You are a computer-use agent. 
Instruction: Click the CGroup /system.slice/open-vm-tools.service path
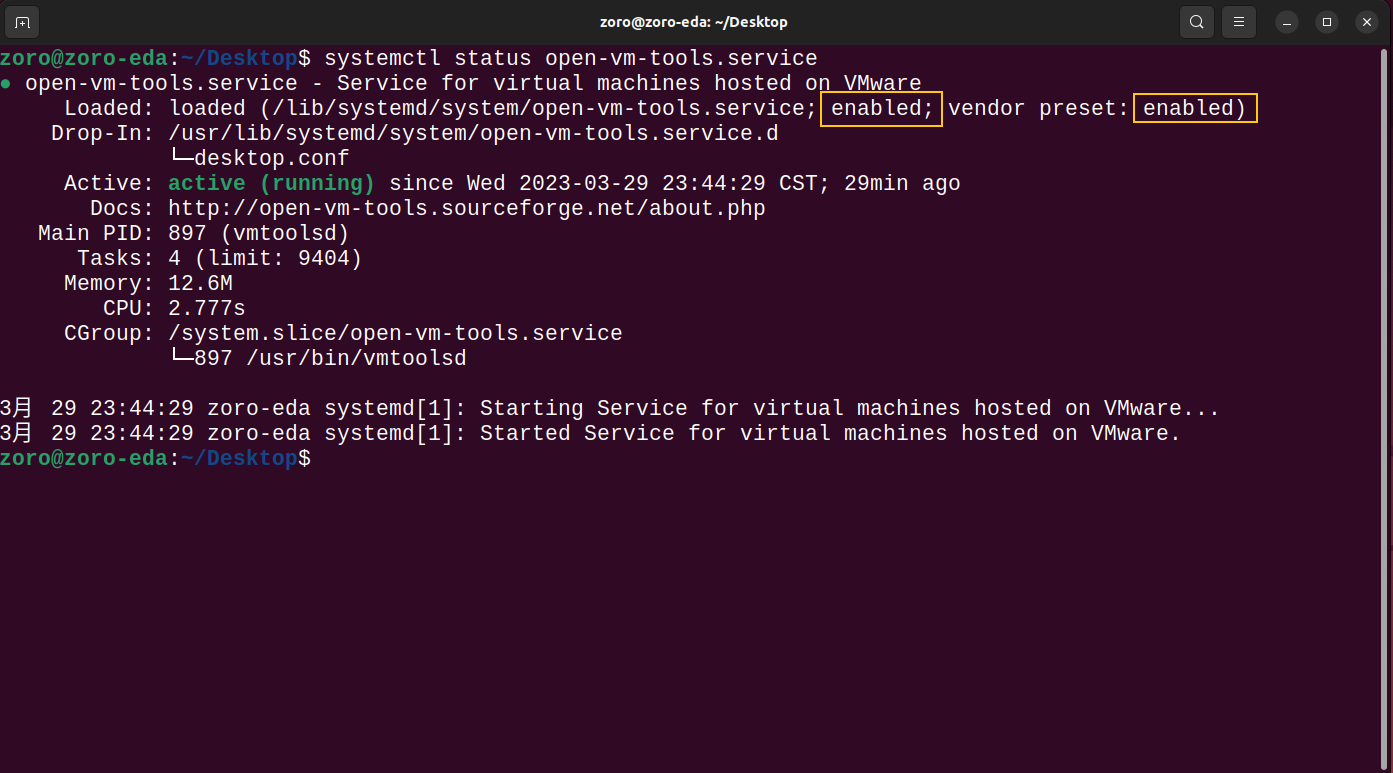tap(395, 334)
